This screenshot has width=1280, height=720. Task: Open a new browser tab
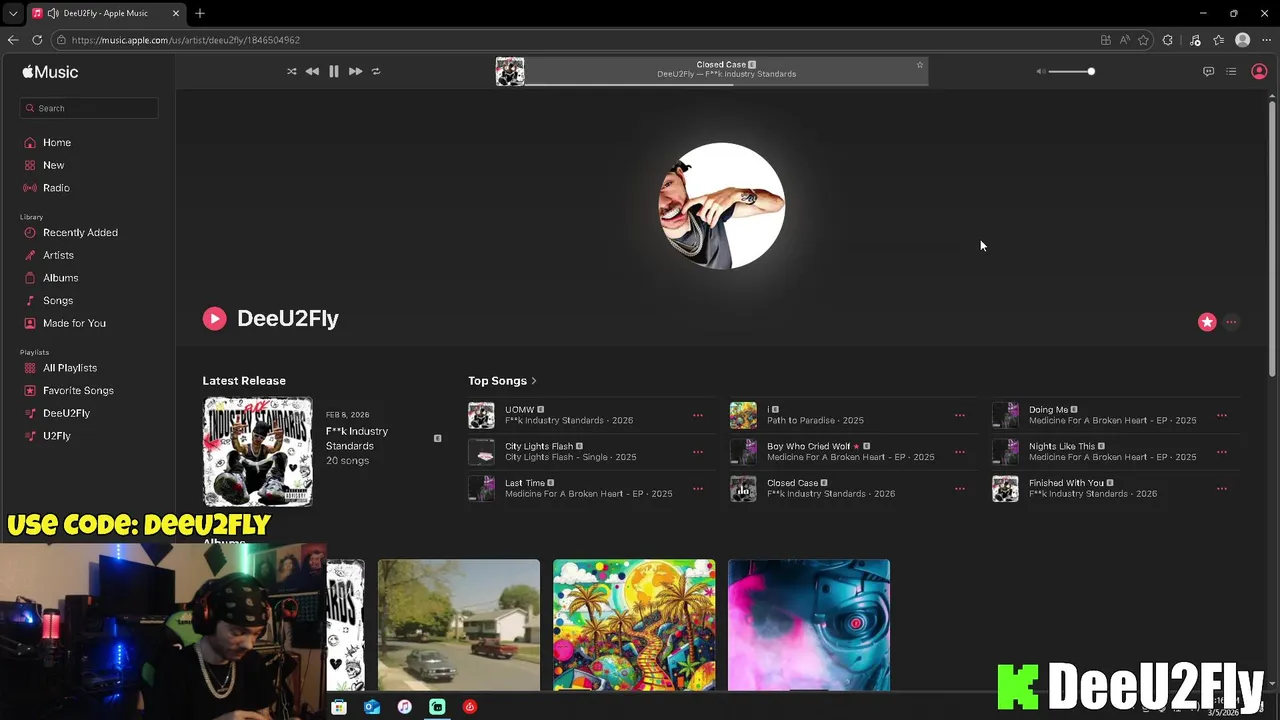(200, 13)
